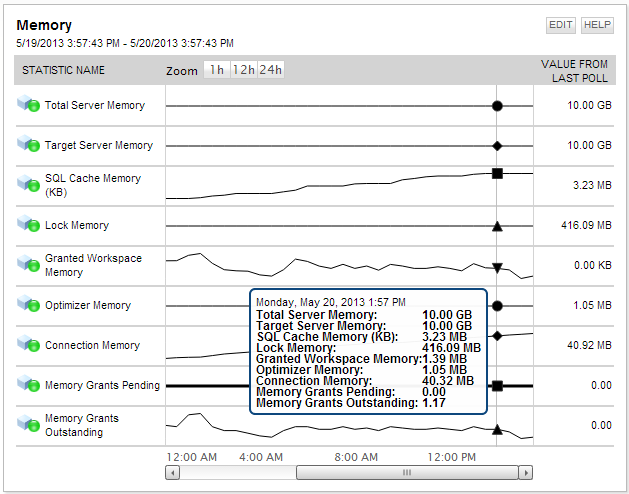
Task: Open the Target Server Memory statistic
Action: 99,145
